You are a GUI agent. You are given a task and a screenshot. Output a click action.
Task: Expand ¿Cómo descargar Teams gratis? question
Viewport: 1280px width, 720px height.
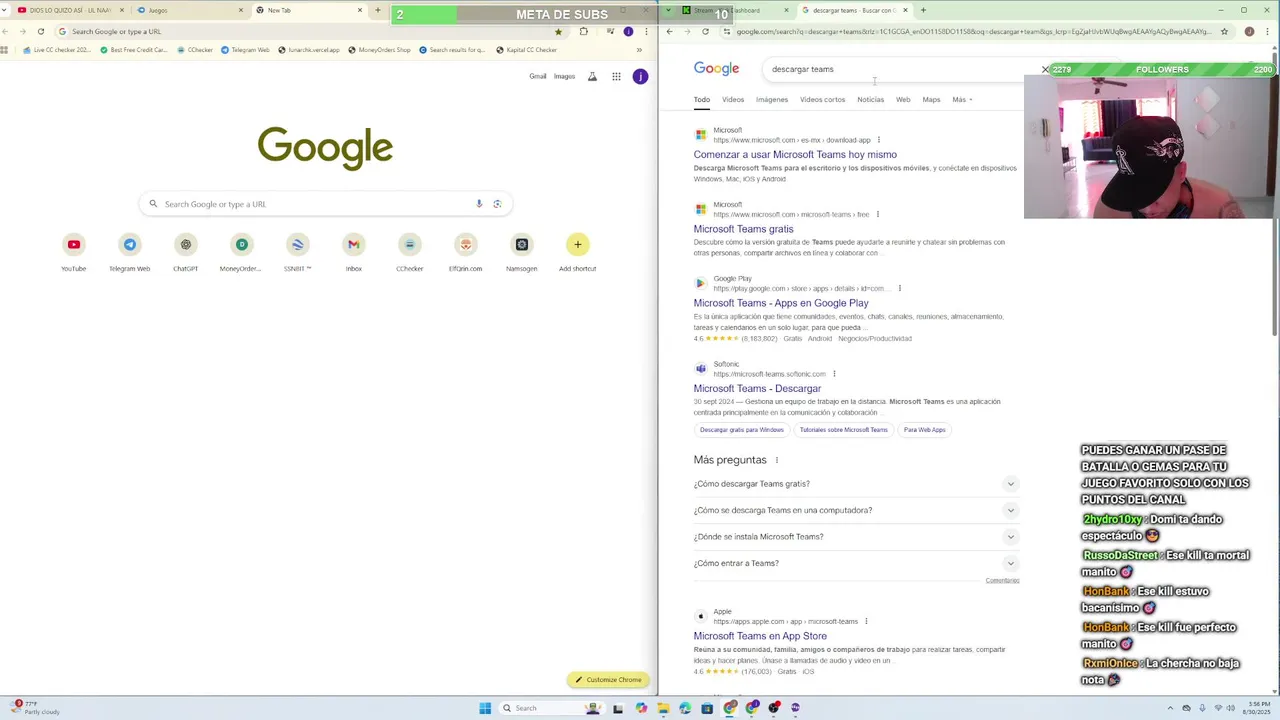click(x=856, y=484)
